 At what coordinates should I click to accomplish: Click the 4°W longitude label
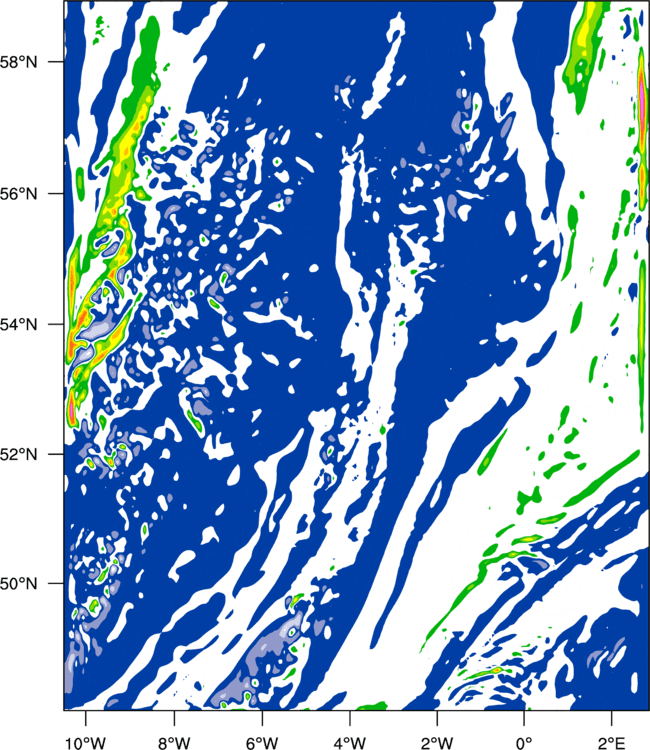coord(350,743)
